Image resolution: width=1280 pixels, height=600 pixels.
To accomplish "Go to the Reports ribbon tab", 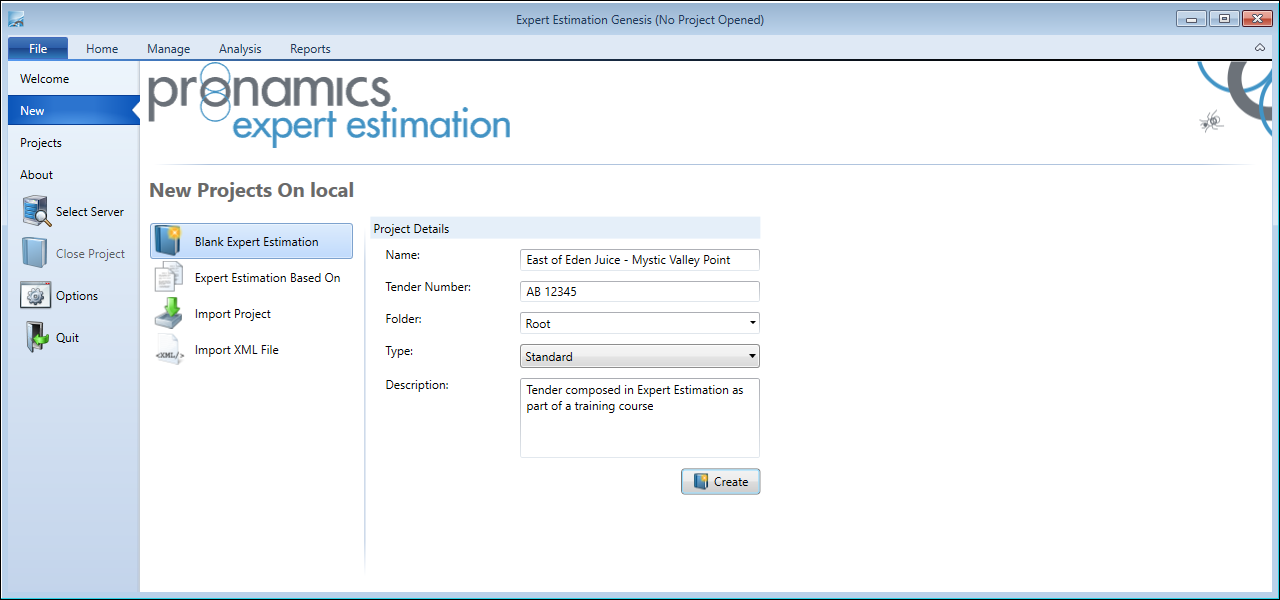I will click(310, 48).
